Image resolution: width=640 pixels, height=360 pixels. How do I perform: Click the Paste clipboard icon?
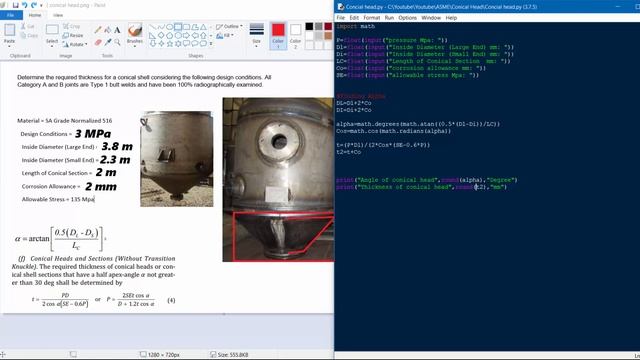[x=9, y=30]
